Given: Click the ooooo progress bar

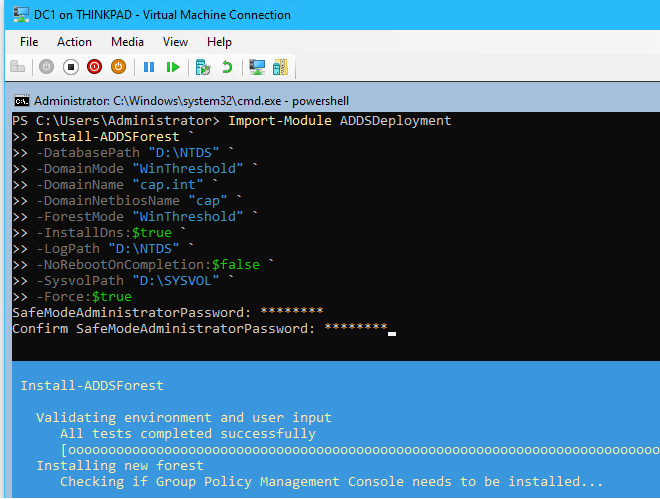Looking at the screenshot, I should pos(360,450).
